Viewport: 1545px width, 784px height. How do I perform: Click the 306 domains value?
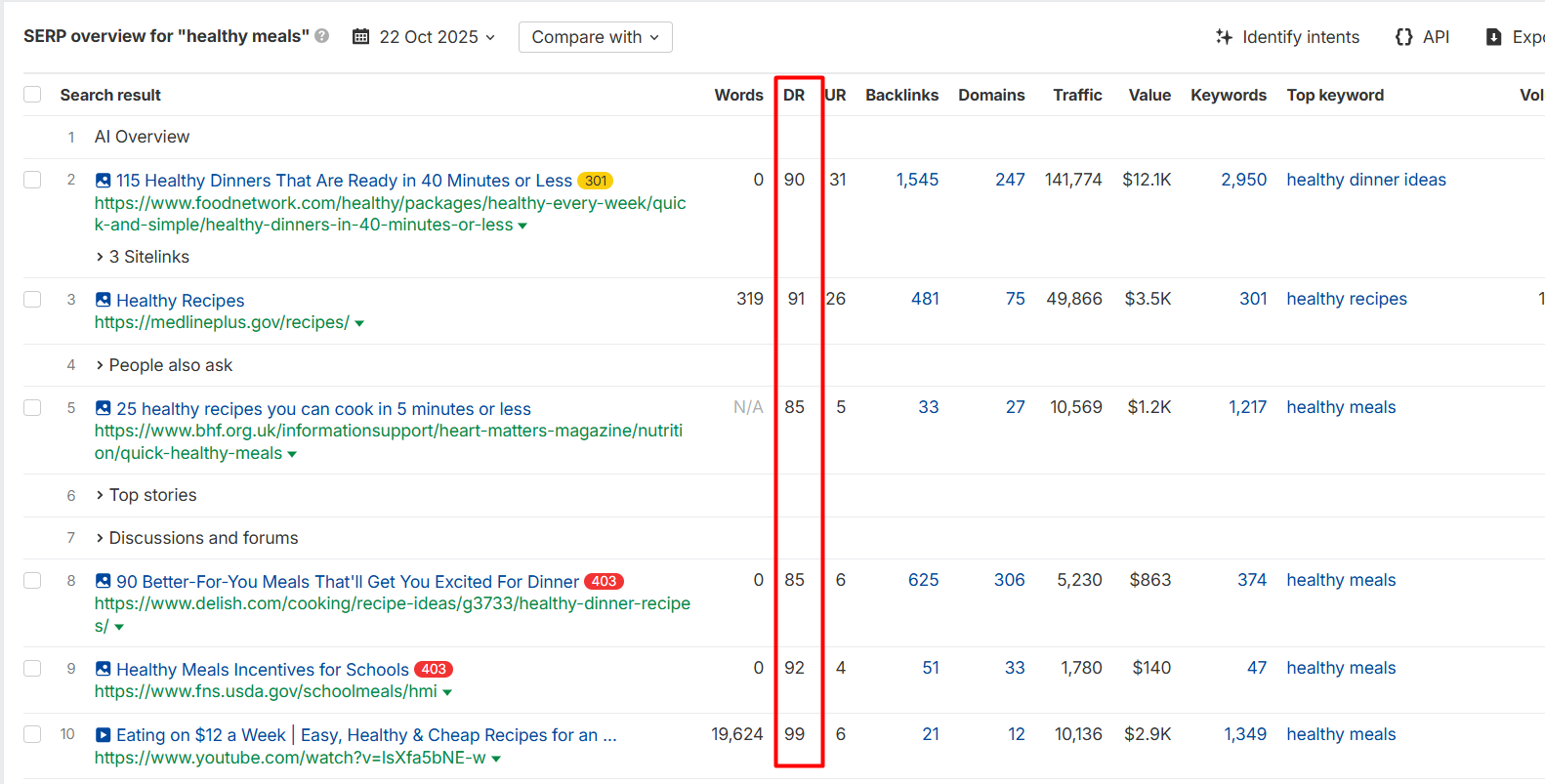click(1010, 580)
